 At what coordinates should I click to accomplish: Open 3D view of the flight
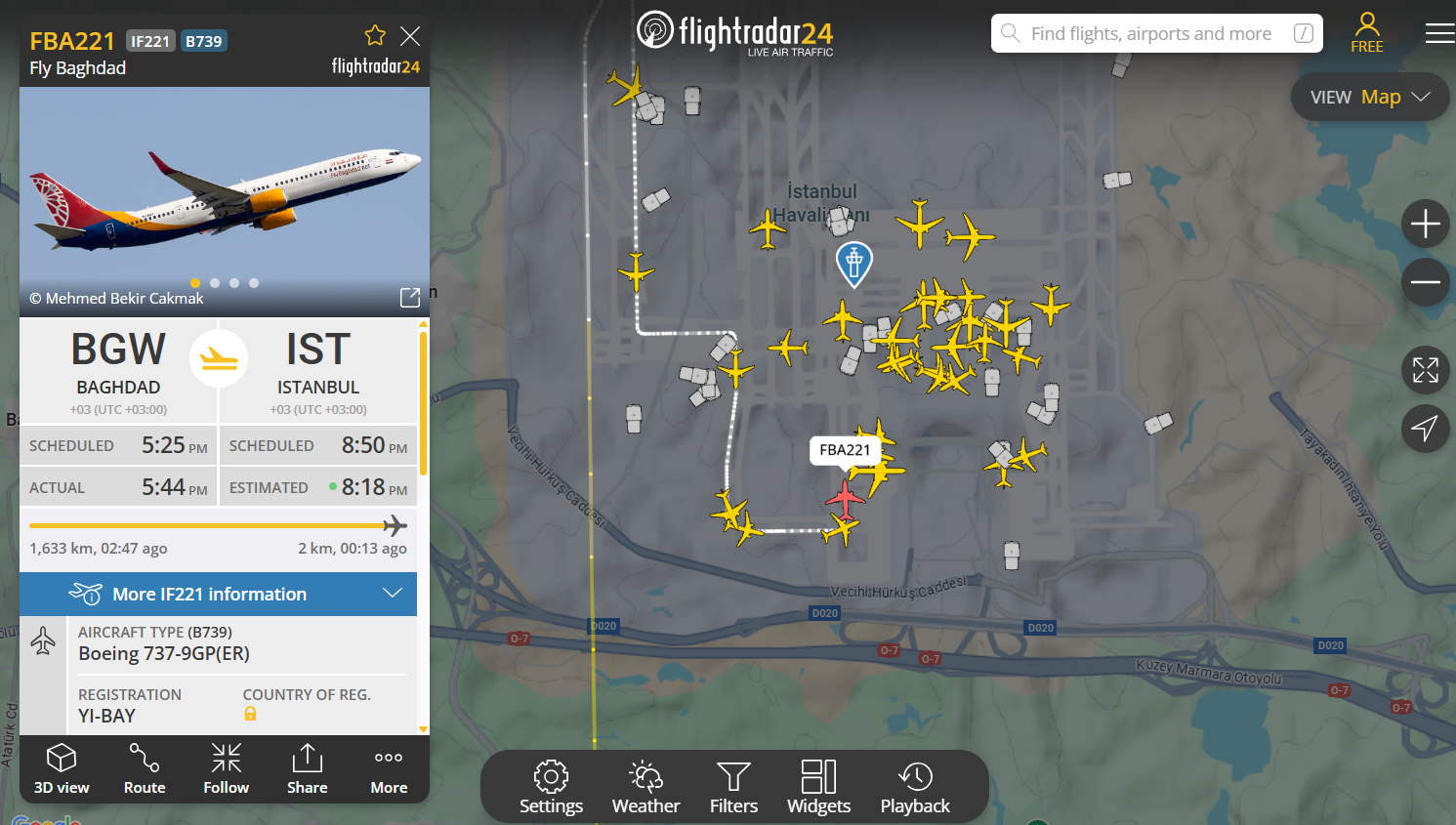(62, 769)
